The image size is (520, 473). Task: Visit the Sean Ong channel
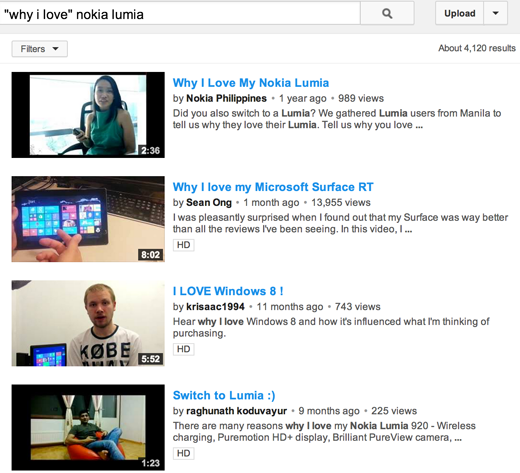click(209, 202)
